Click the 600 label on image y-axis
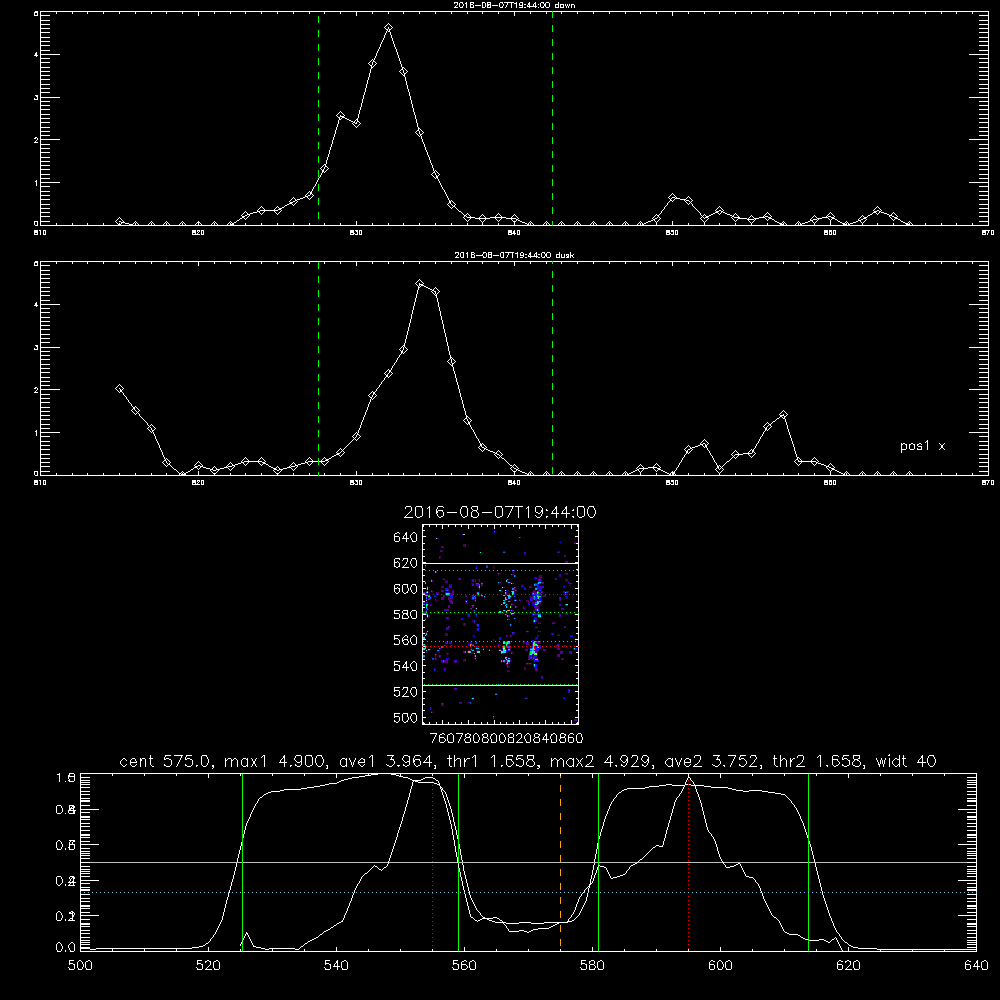 point(406,589)
